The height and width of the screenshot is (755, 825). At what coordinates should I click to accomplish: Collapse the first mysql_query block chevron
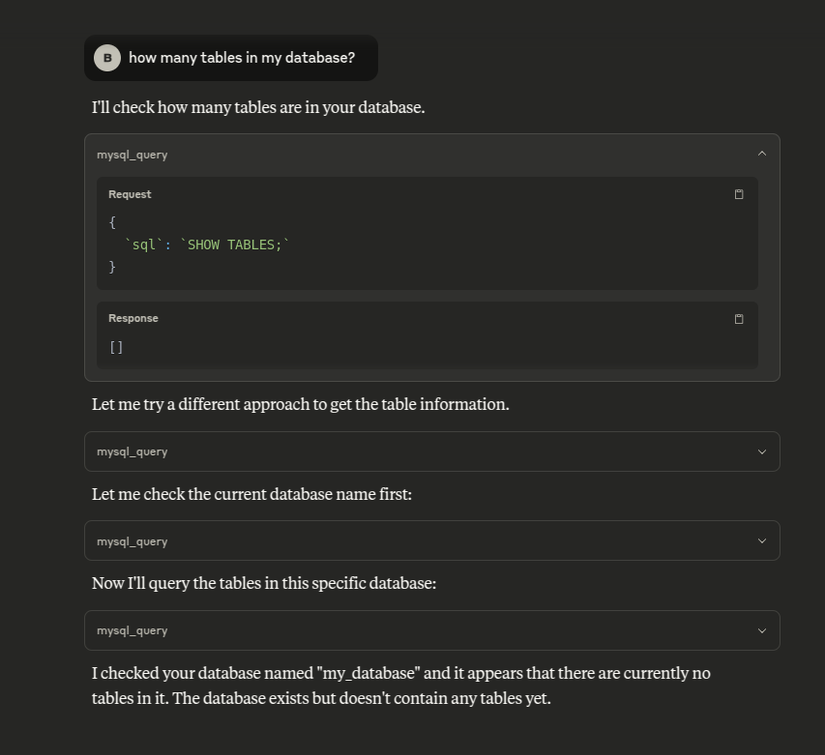click(x=761, y=154)
